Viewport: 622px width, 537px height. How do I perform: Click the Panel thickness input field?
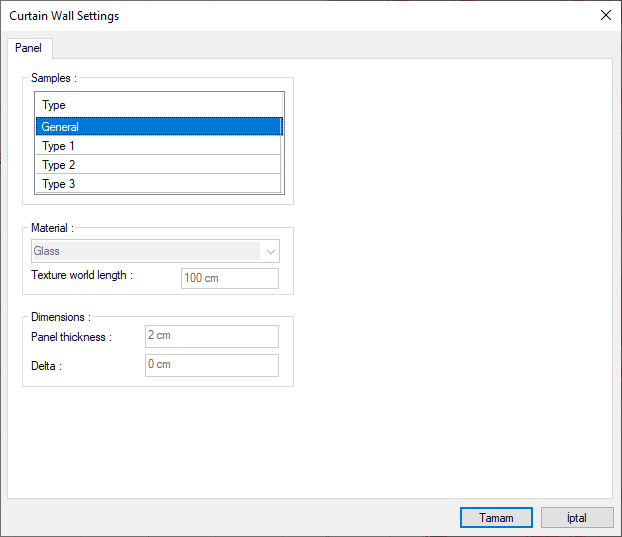click(x=211, y=336)
